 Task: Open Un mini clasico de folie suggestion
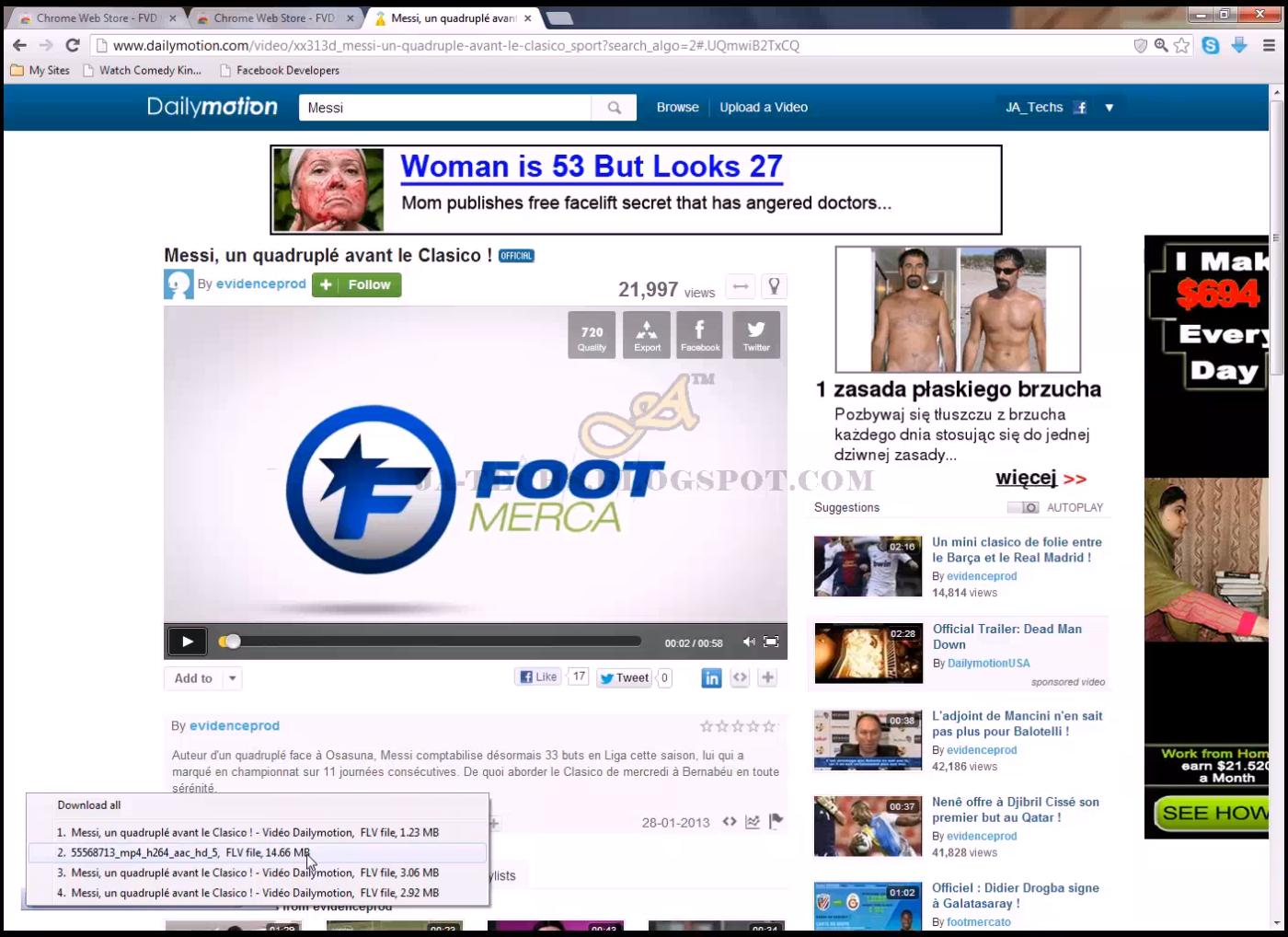pos(1017,549)
